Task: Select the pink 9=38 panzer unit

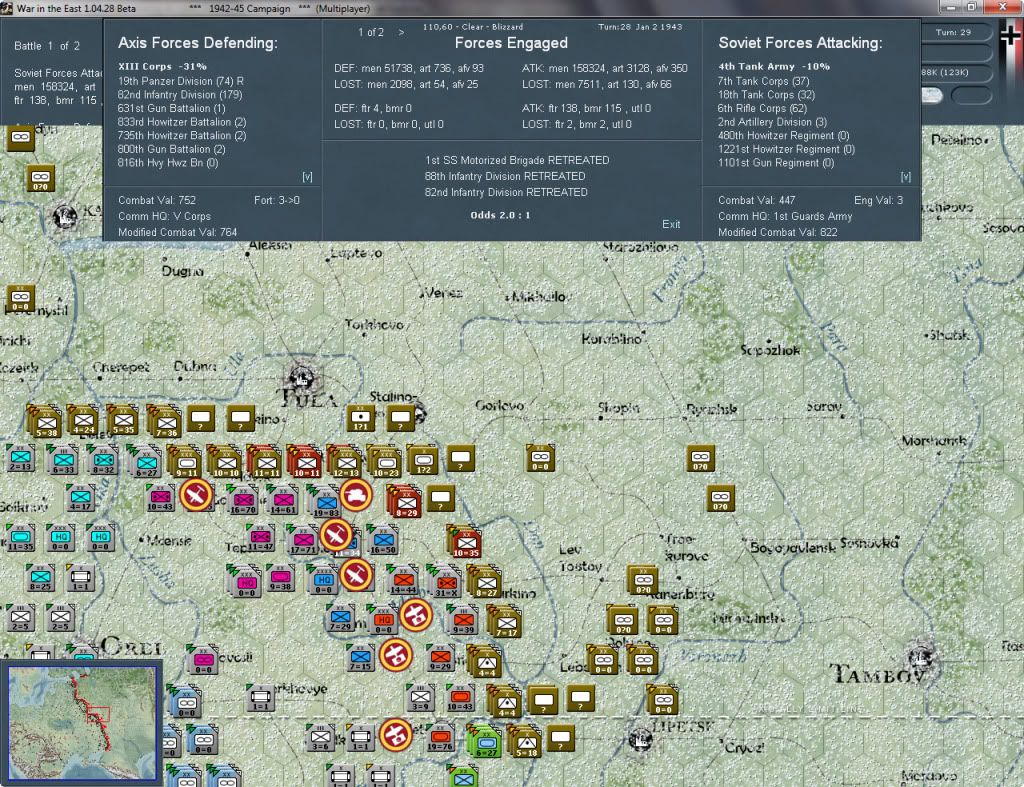Action: pyautogui.click(x=280, y=578)
